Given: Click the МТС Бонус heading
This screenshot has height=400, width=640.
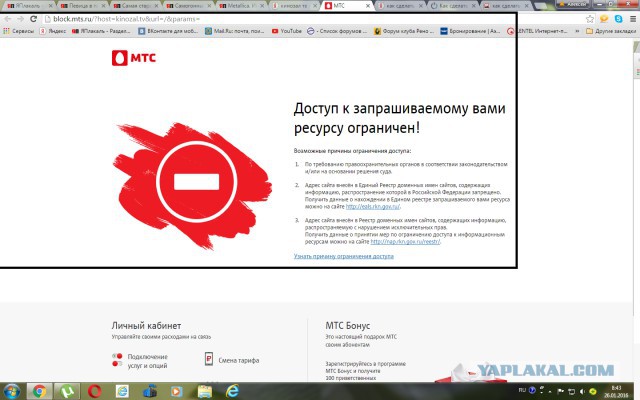Looking at the screenshot, I should click(348, 326).
